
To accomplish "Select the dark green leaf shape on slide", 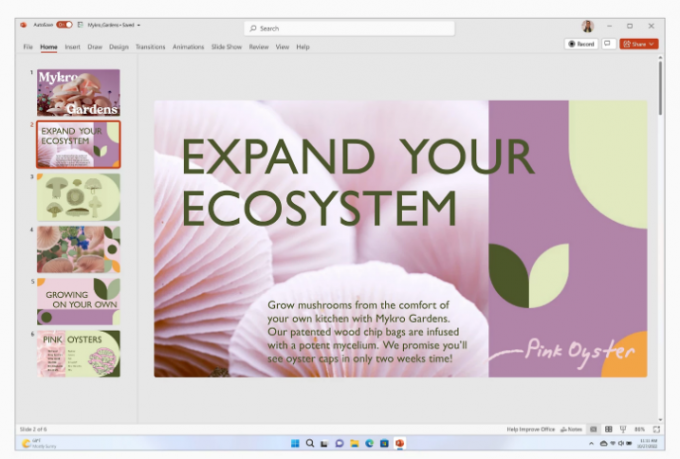I will click(508, 275).
